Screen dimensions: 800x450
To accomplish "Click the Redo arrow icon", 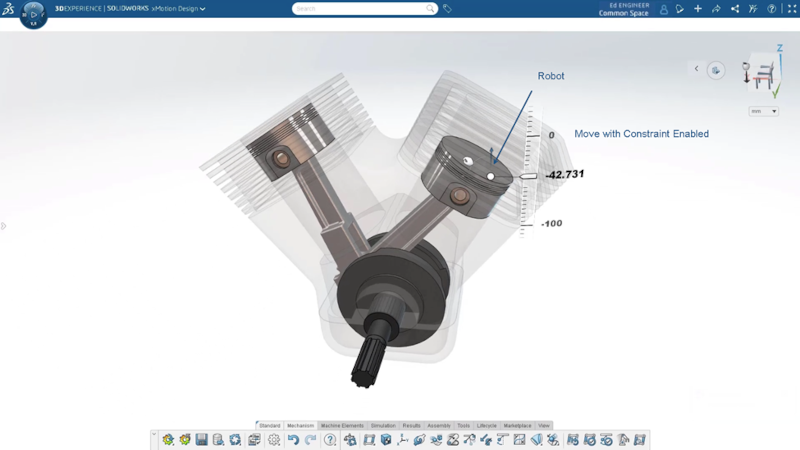I will pyautogui.click(x=310, y=440).
